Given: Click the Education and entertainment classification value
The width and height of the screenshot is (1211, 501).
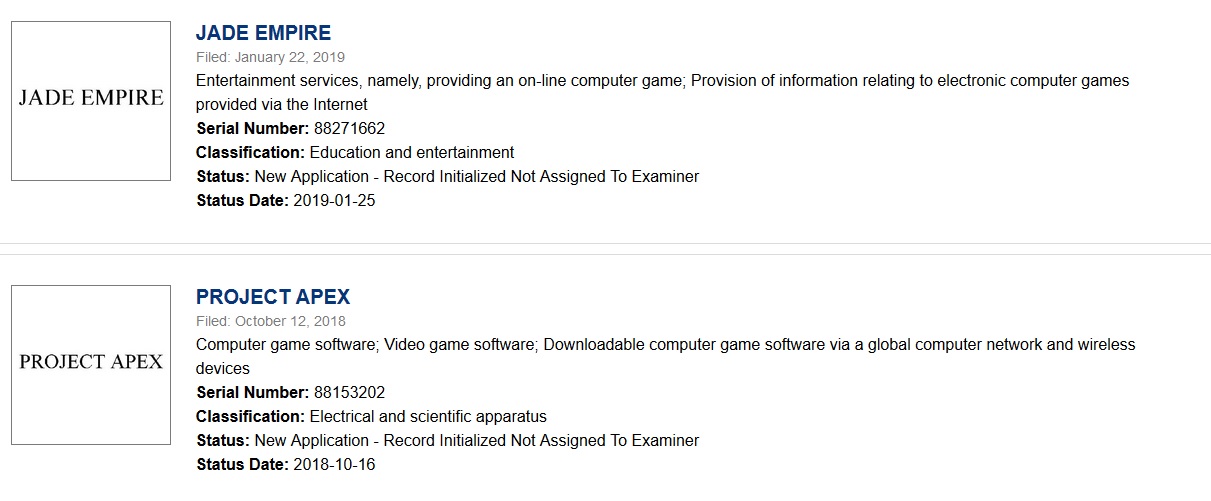Looking at the screenshot, I should click(x=412, y=152).
